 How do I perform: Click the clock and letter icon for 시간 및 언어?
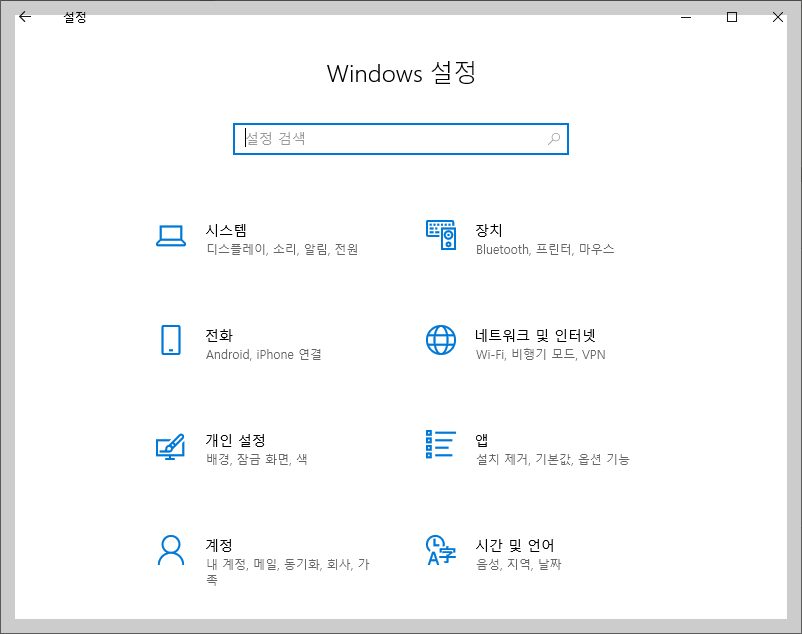441,550
